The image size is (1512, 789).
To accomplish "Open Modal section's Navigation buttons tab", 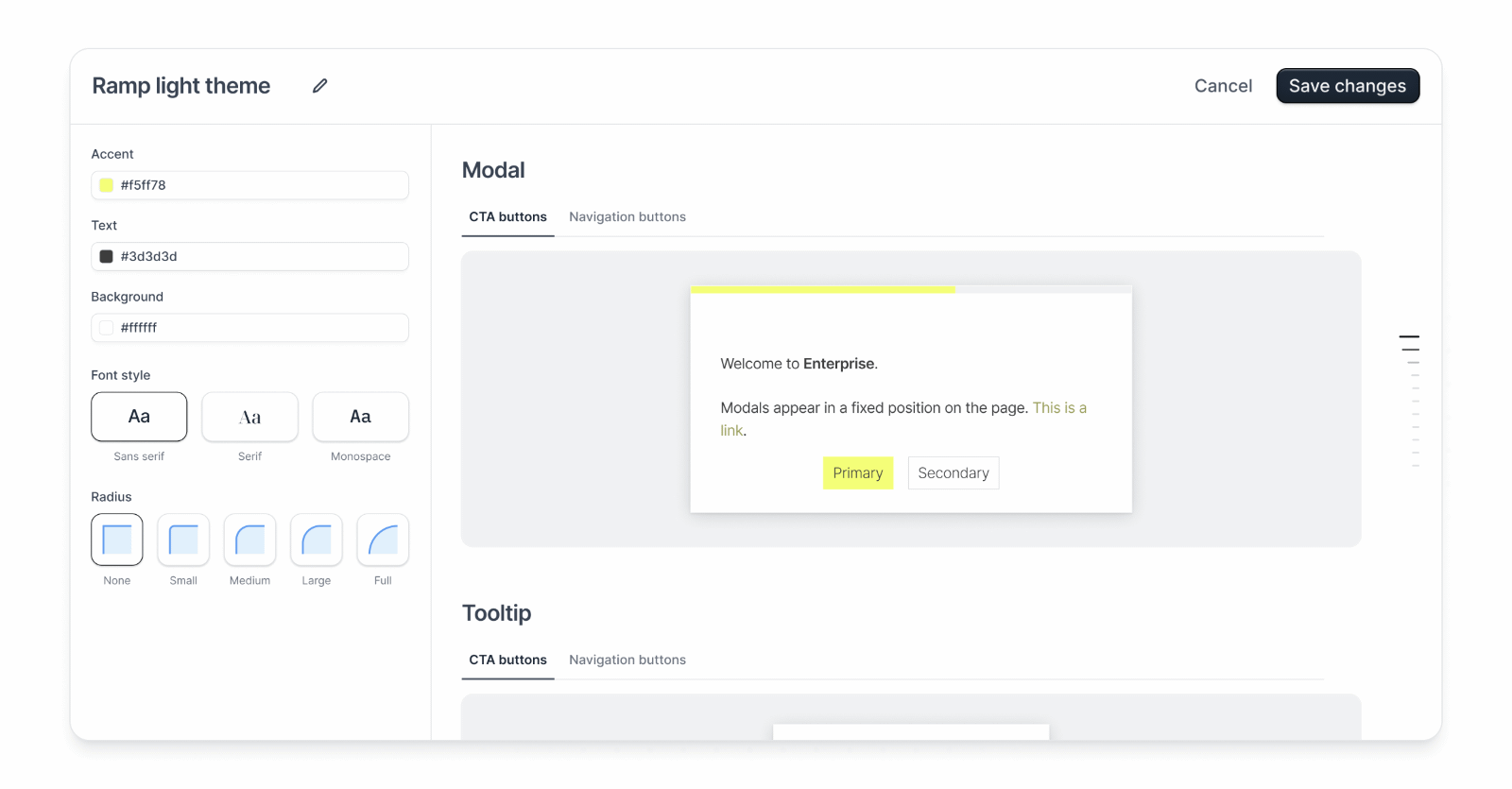I will 627,217.
